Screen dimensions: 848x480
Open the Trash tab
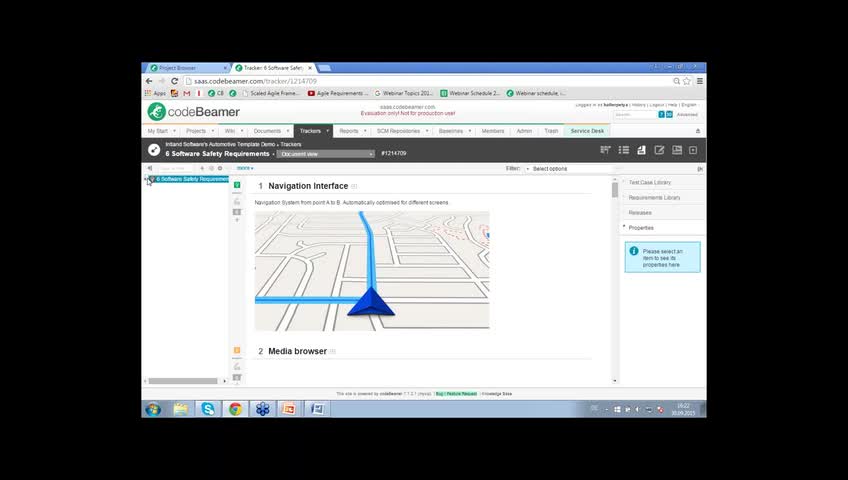point(551,131)
